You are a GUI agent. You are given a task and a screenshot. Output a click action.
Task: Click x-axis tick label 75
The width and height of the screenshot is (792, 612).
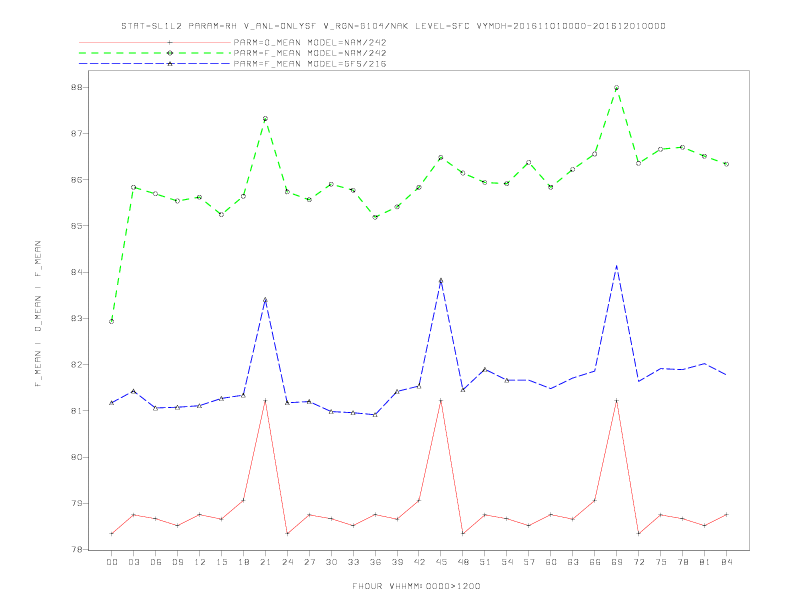pos(661,562)
